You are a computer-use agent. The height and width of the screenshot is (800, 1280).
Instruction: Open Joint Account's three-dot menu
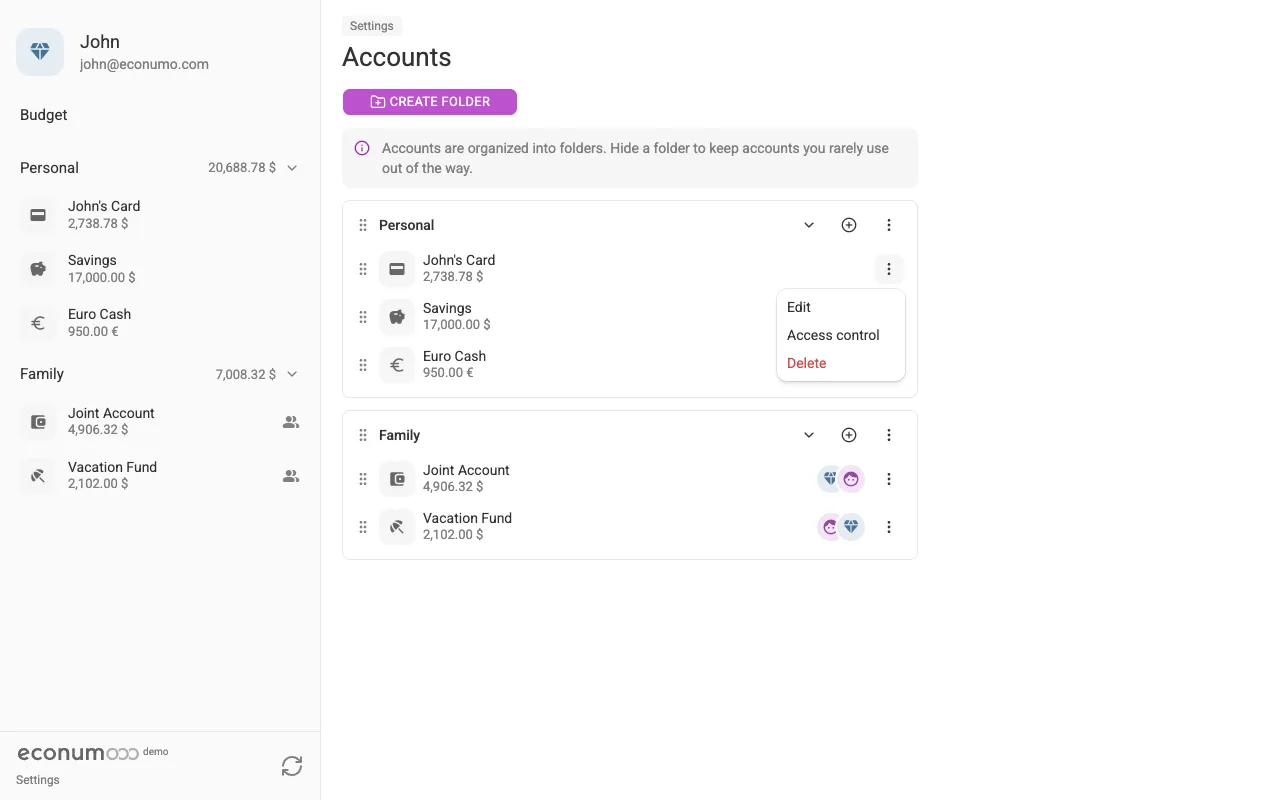tap(889, 479)
